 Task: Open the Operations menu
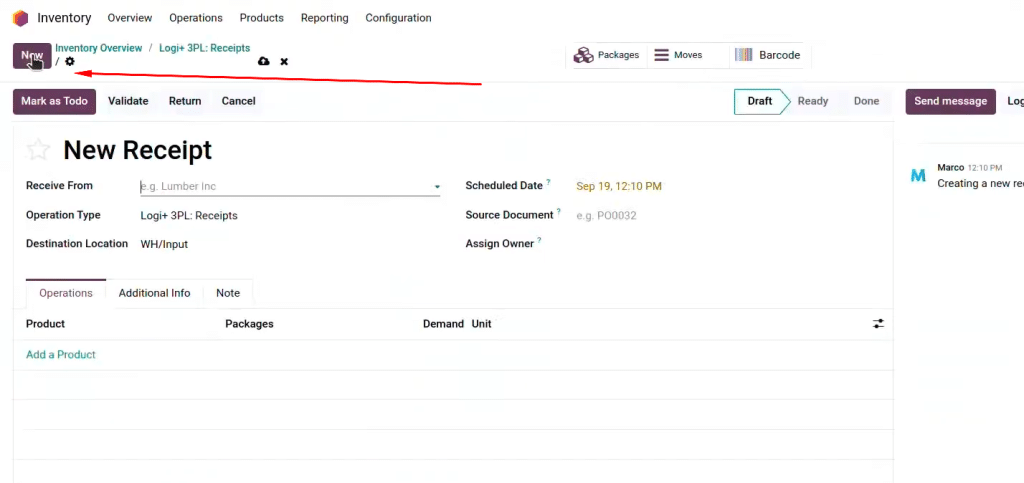coord(196,18)
